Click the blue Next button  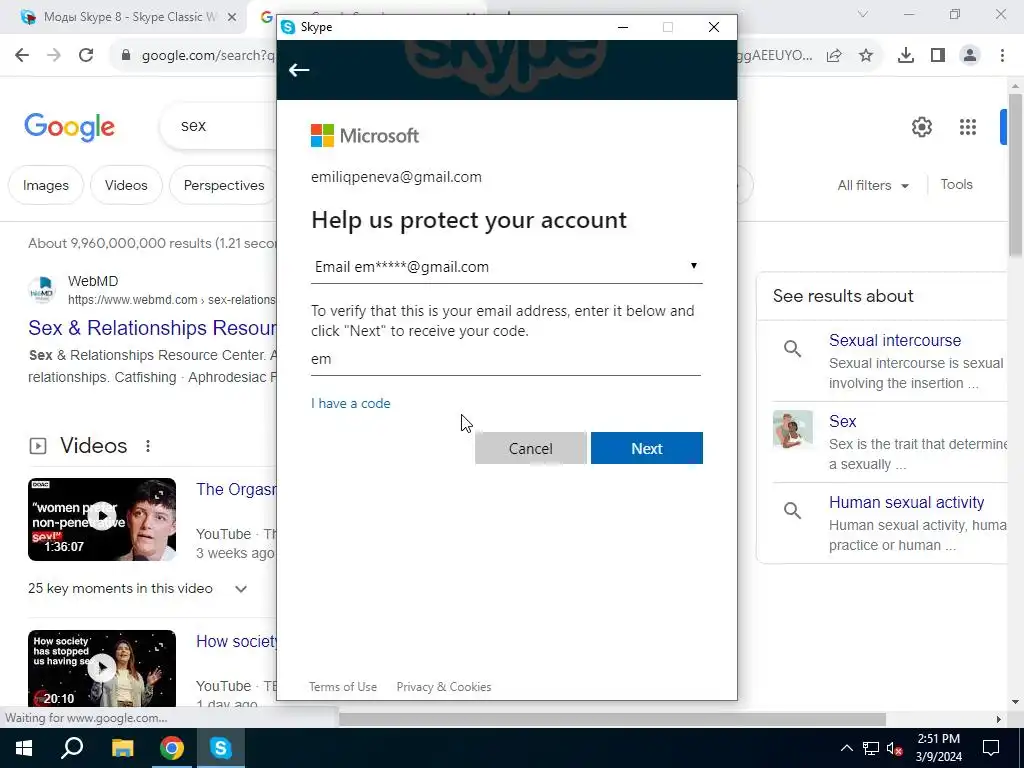tap(647, 448)
